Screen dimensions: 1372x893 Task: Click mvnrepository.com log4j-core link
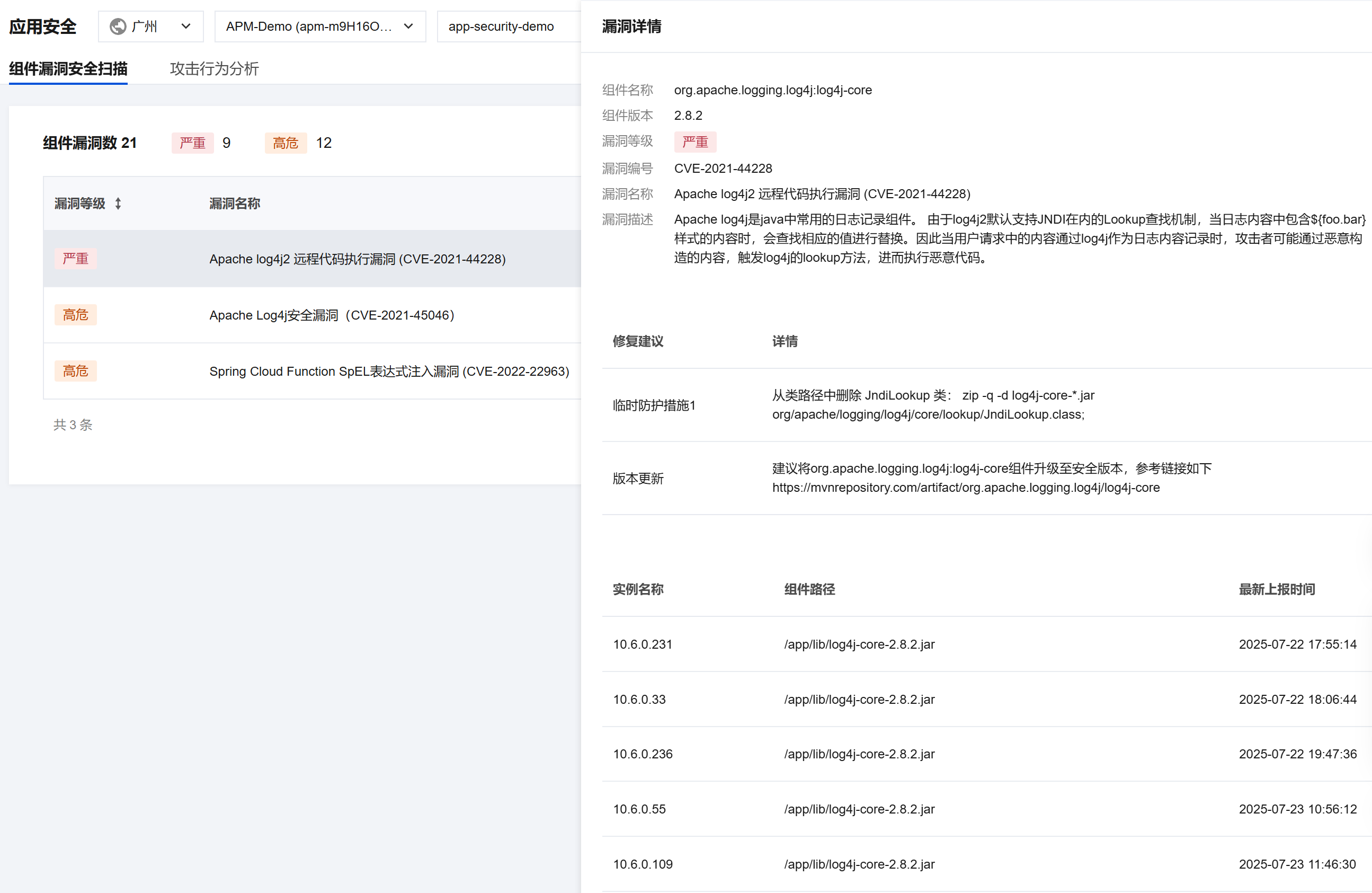tap(966, 488)
